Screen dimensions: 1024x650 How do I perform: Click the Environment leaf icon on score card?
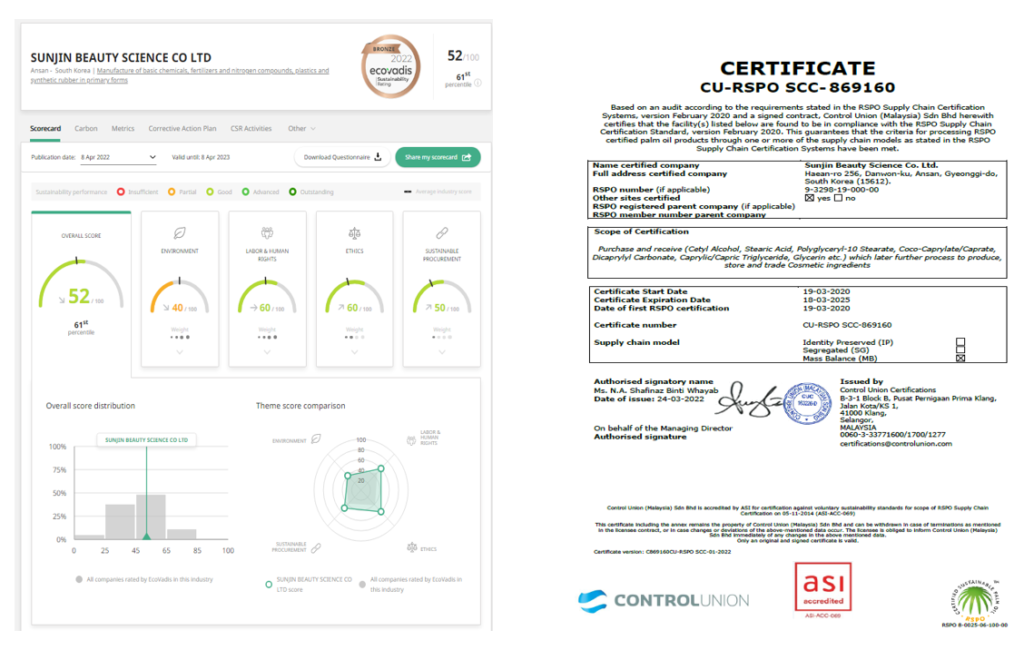click(x=179, y=232)
